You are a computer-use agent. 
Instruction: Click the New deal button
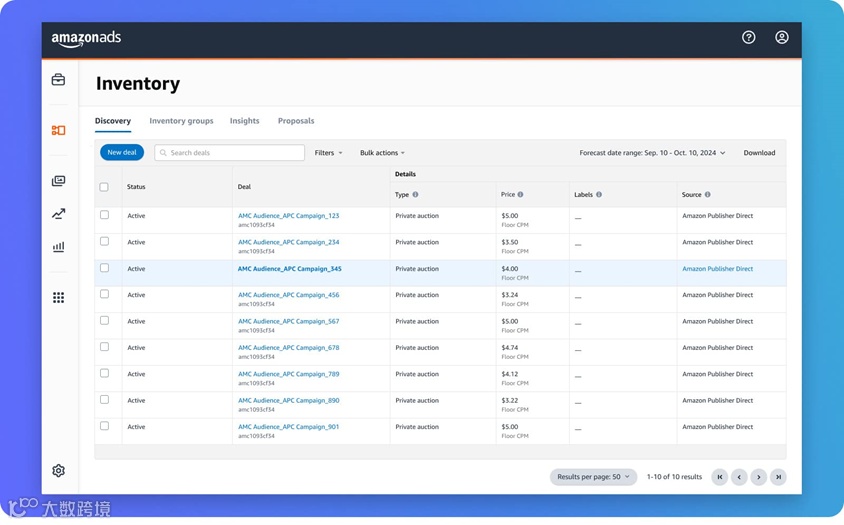coord(122,152)
